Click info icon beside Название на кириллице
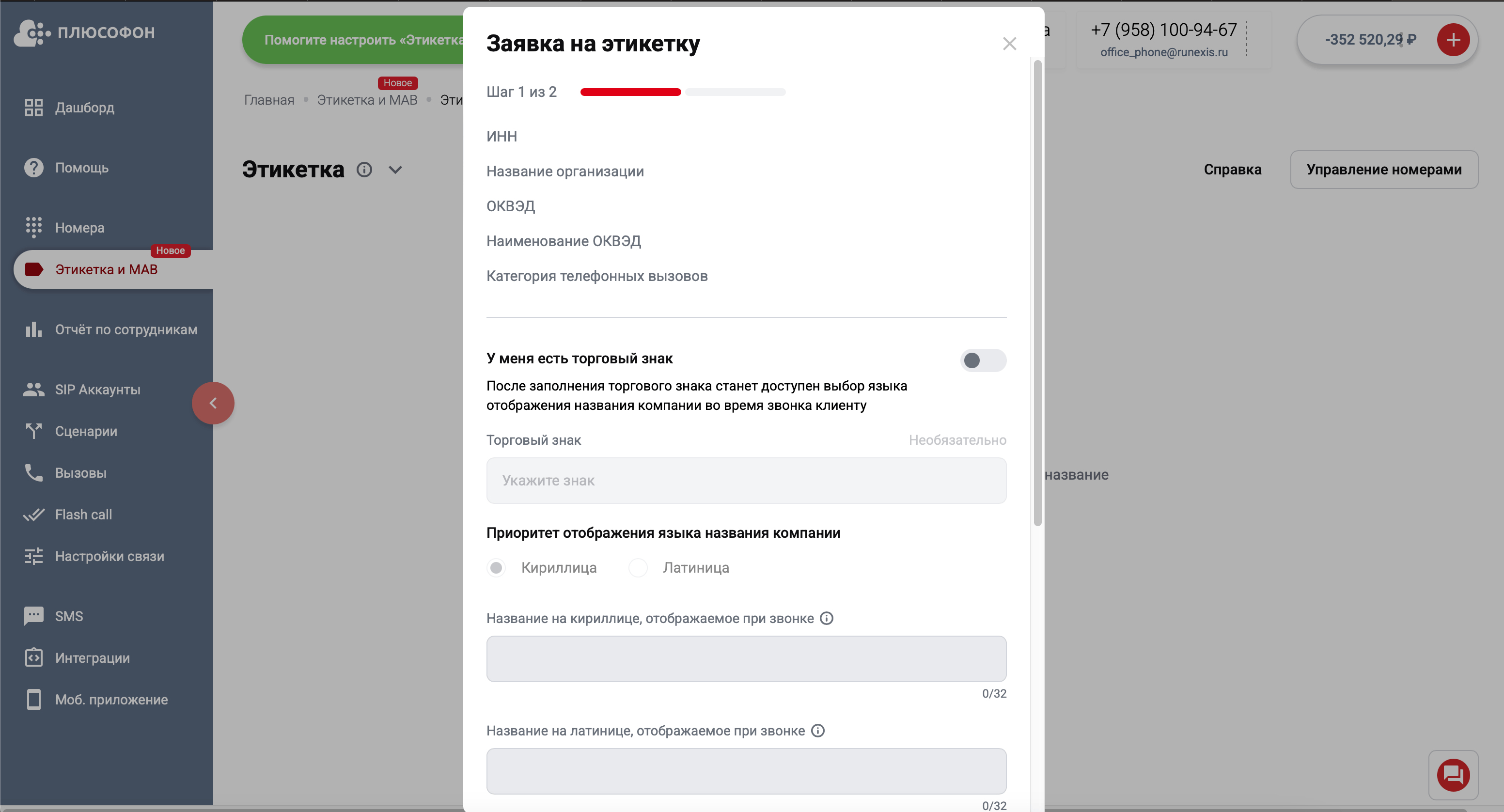1504x812 pixels. (826, 618)
